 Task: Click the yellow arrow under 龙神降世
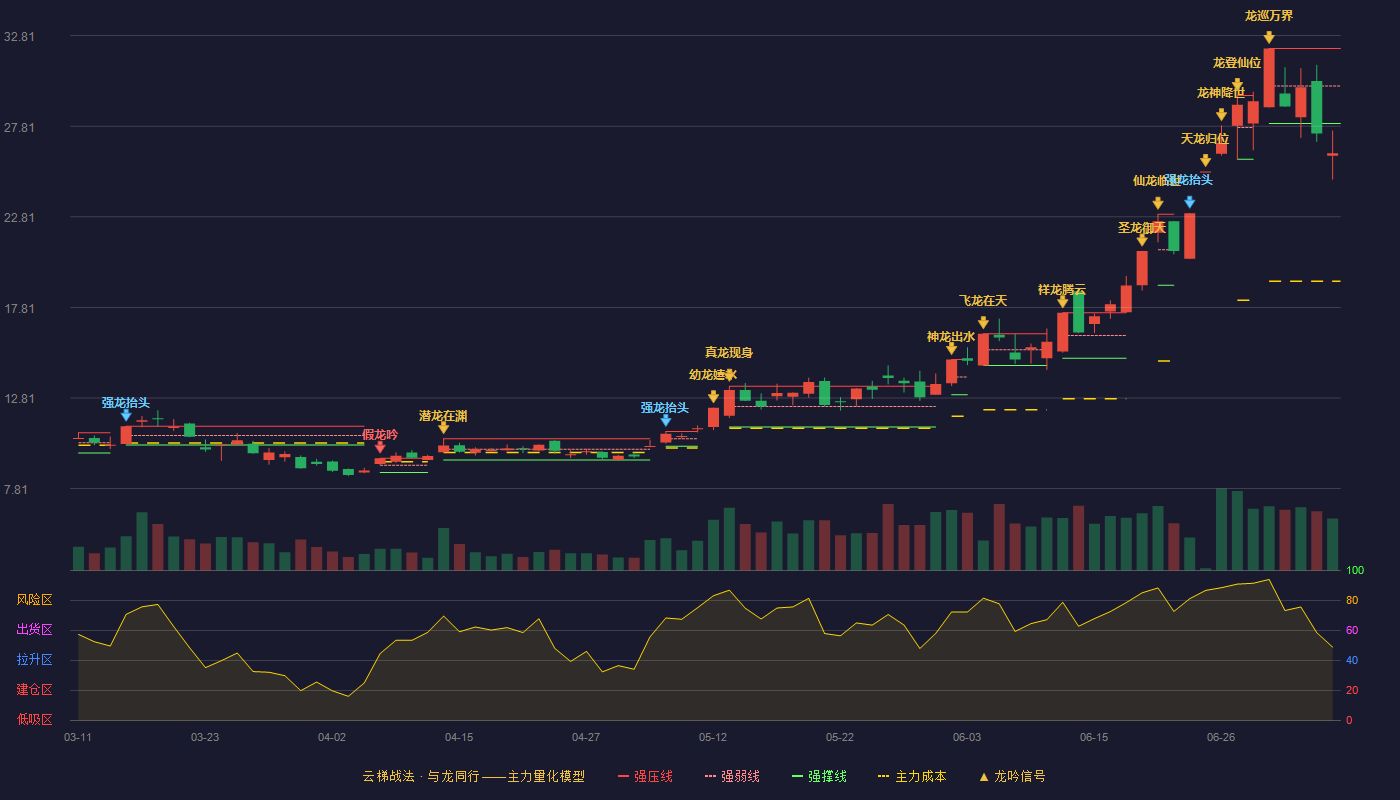[1222, 115]
